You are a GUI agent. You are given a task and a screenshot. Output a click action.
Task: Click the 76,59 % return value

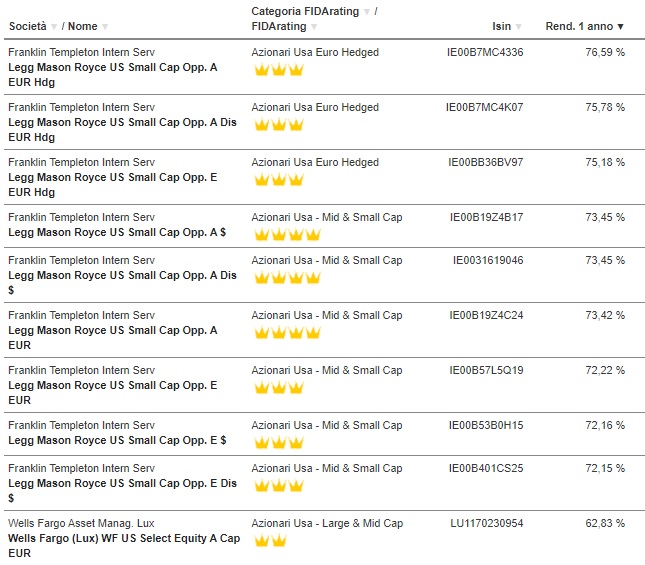(x=605, y=52)
